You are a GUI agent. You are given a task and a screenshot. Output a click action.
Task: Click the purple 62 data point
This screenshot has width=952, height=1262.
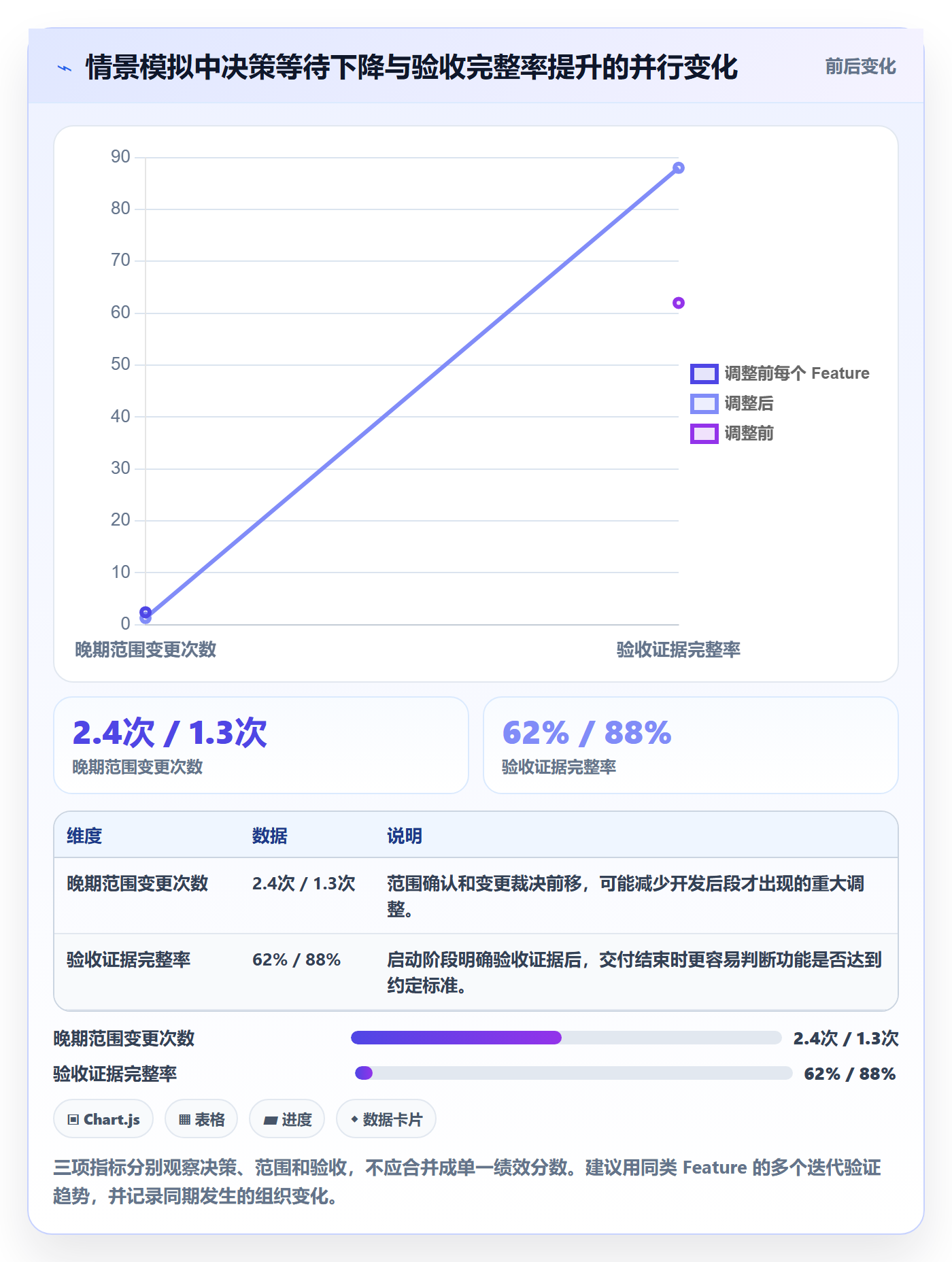[678, 303]
